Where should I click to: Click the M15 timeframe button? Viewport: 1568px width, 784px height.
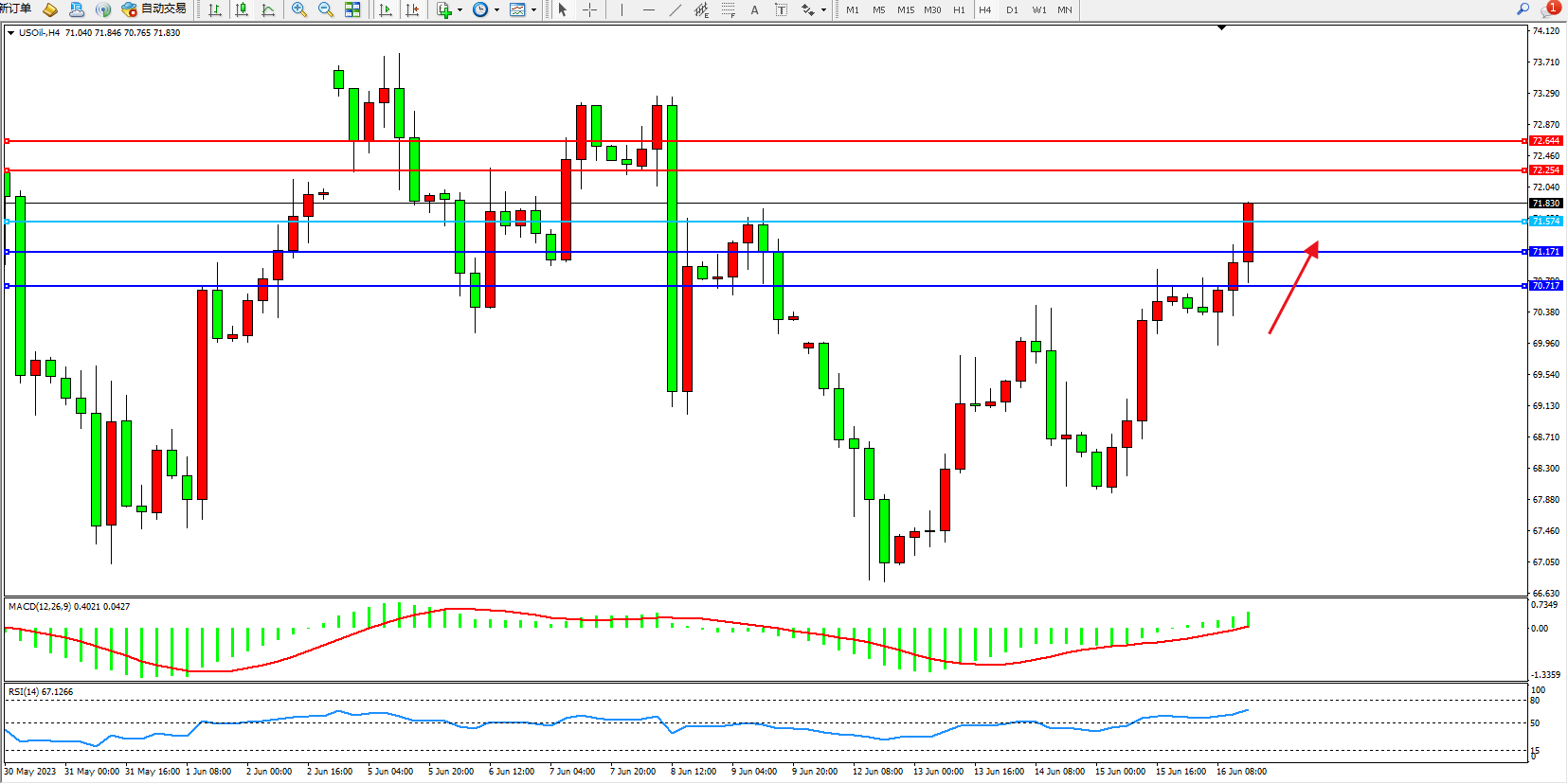click(906, 9)
